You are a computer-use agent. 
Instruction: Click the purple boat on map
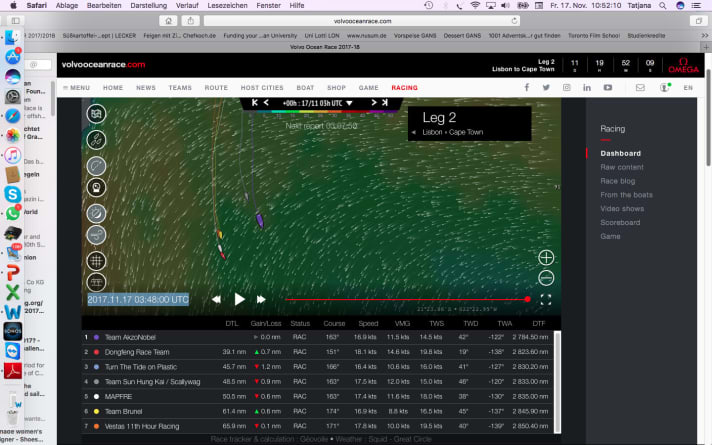tap(260, 220)
